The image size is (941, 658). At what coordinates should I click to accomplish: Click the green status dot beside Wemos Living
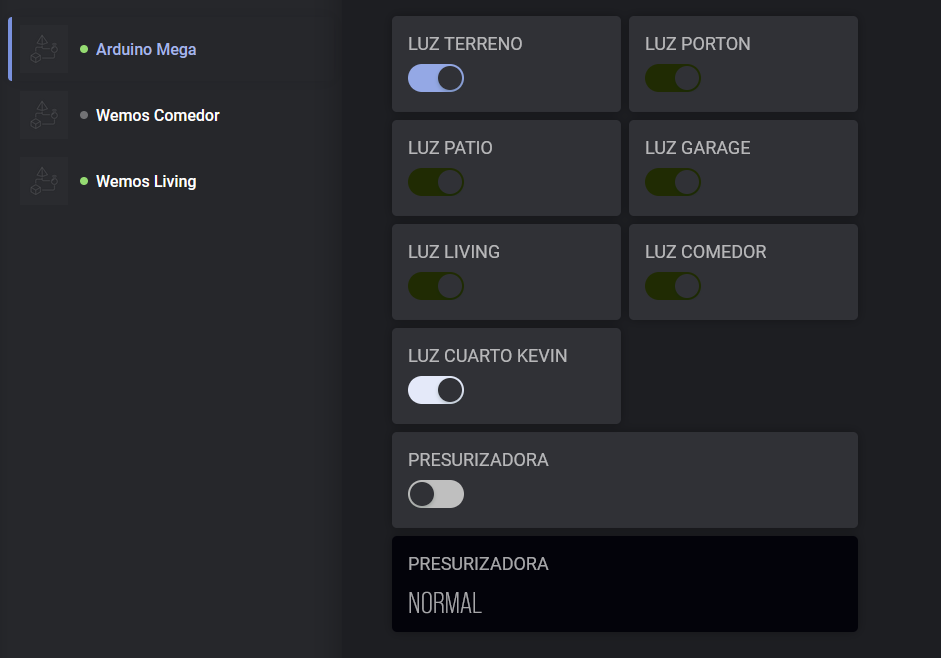(x=84, y=181)
